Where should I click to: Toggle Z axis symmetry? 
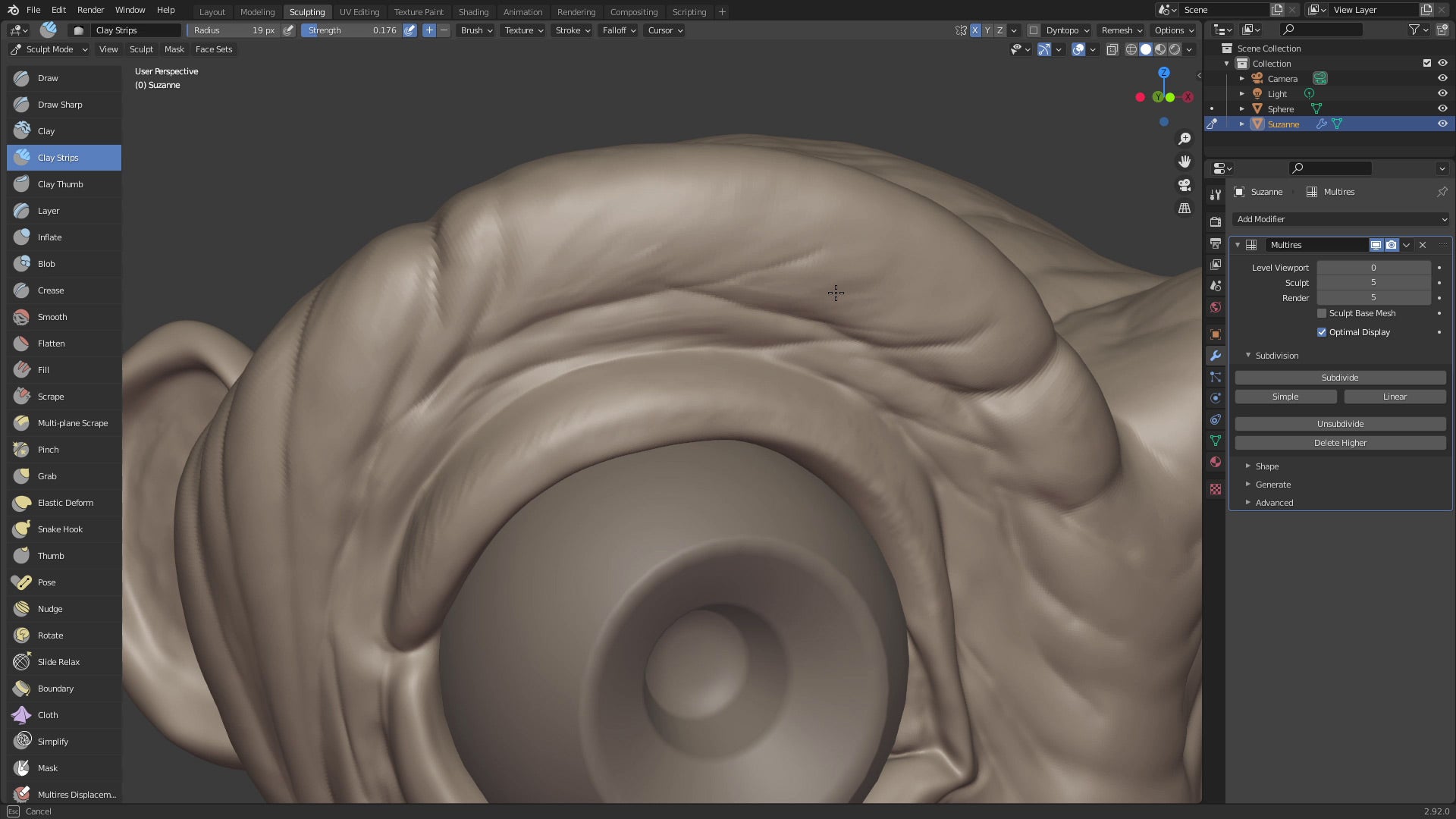pos(1000,30)
